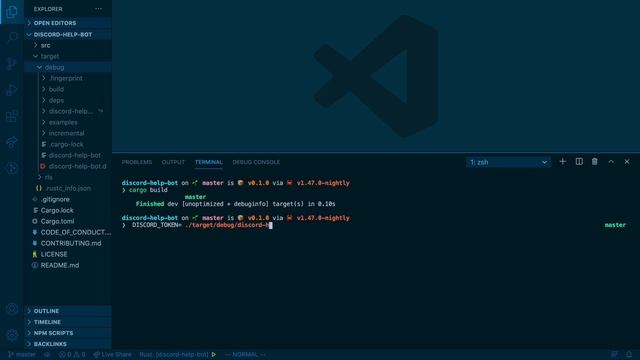Switch to the OUTPUT tab
Image resolution: width=640 pixels, height=360 pixels.
tap(173, 162)
